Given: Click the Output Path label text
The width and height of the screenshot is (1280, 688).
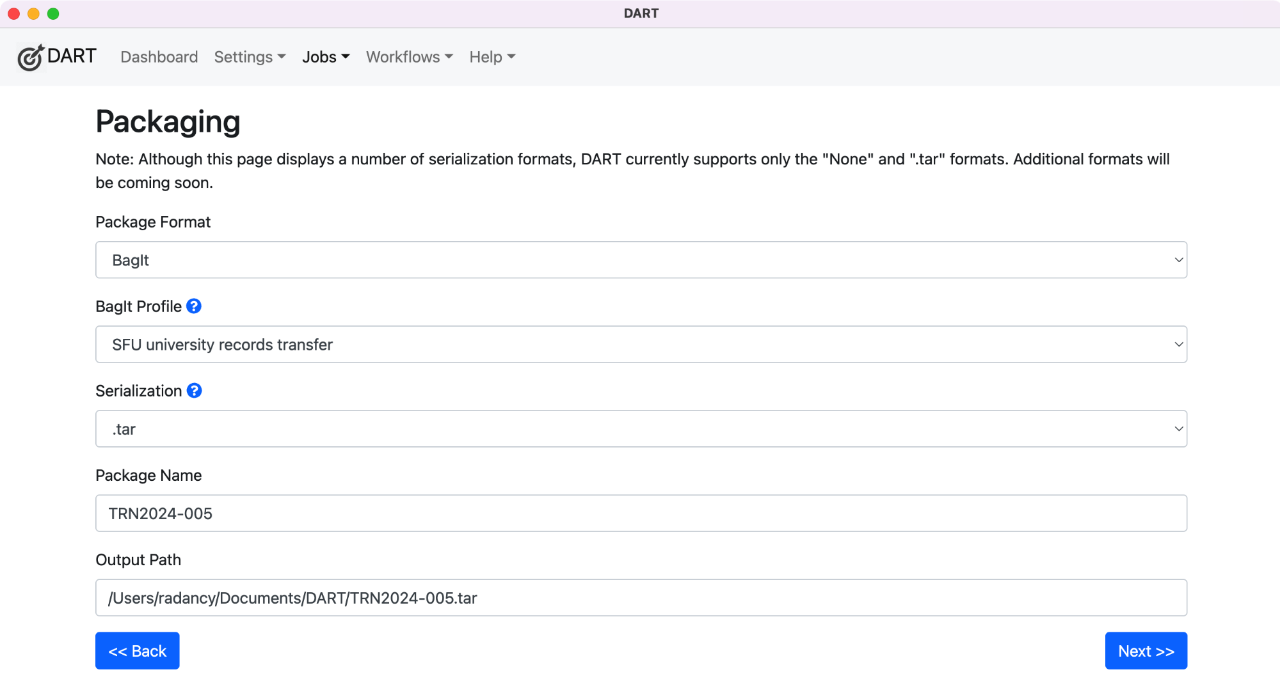Looking at the screenshot, I should click(138, 560).
